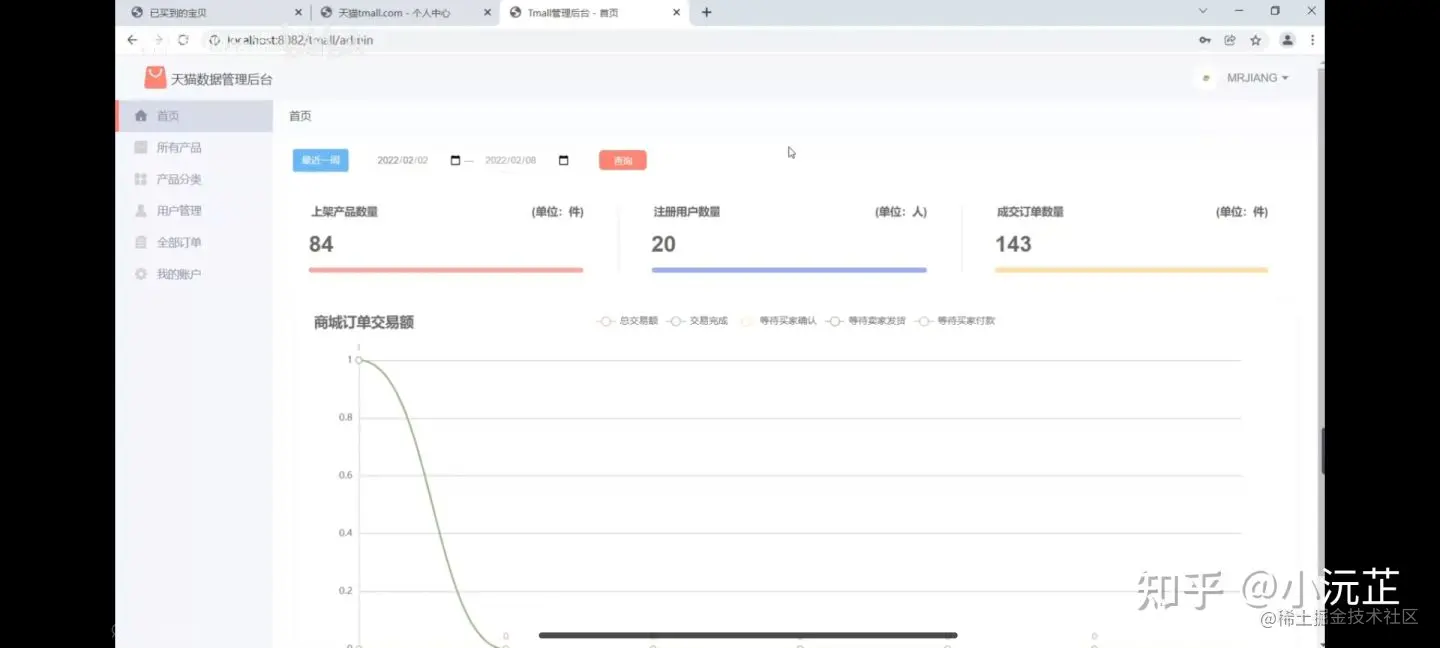The width and height of the screenshot is (1440, 648).
Task: Open the start date calendar picker icon
Action: click(456, 160)
